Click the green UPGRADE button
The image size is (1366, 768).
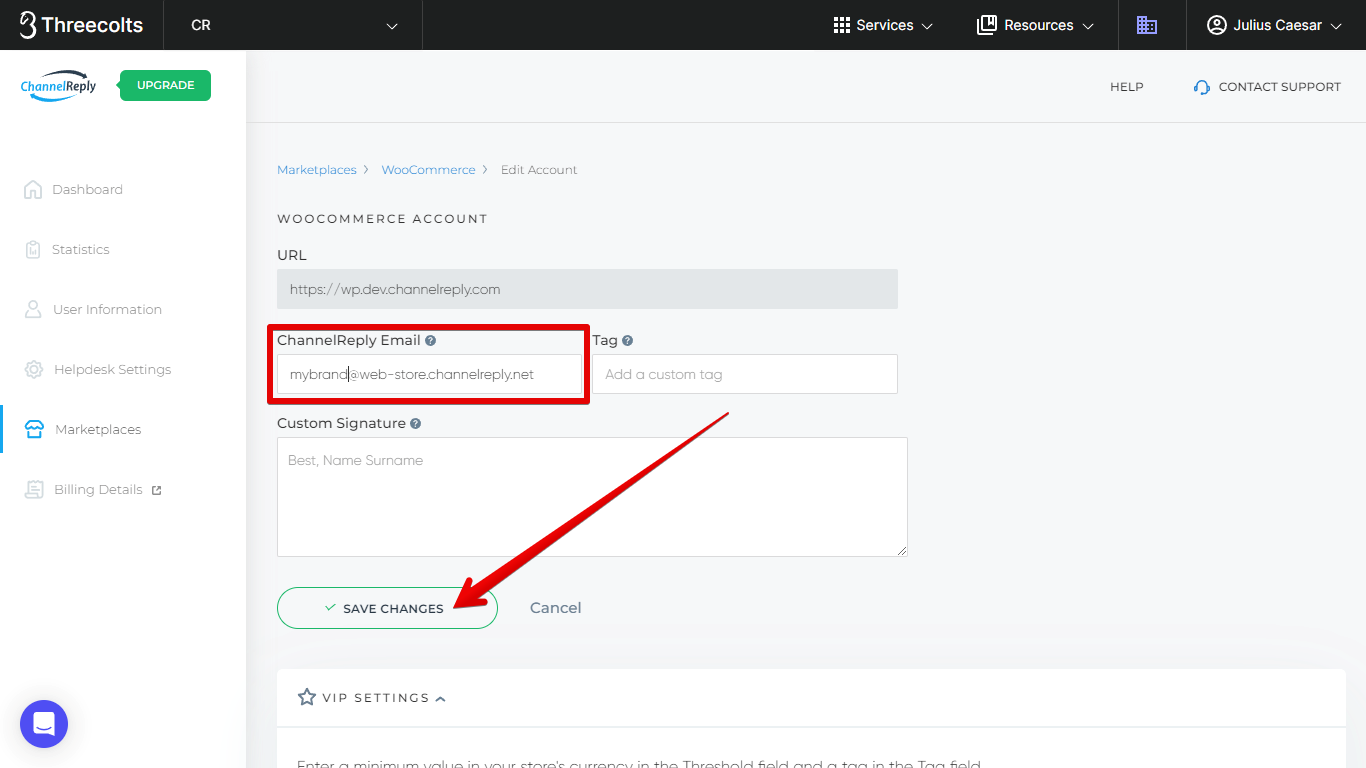[165, 85]
